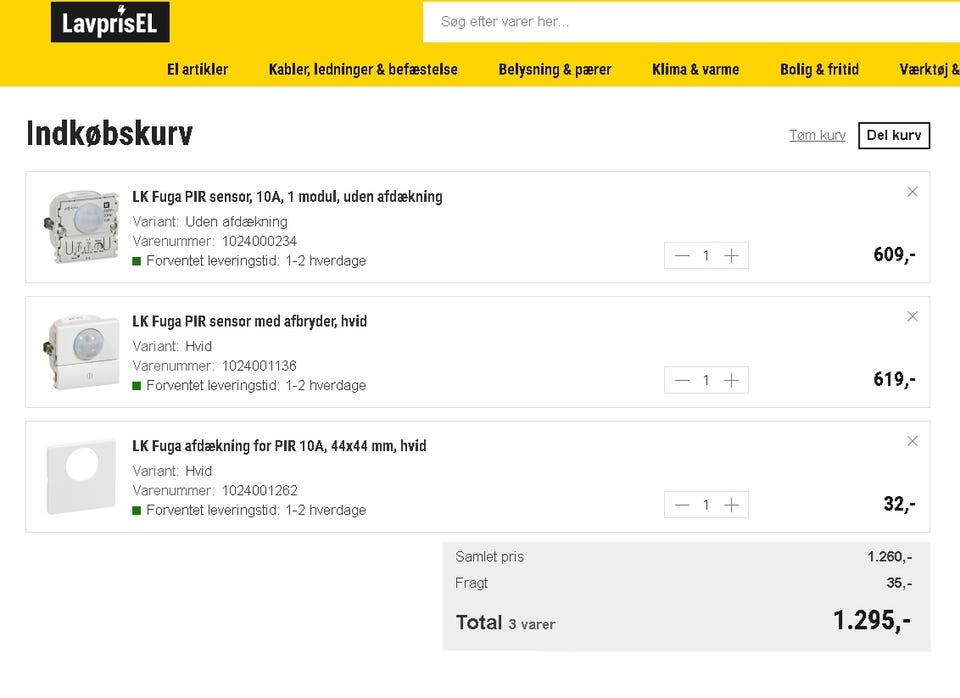The width and height of the screenshot is (960, 698).
Task: Open Klima & varme menu
Action: pos(696,69)
